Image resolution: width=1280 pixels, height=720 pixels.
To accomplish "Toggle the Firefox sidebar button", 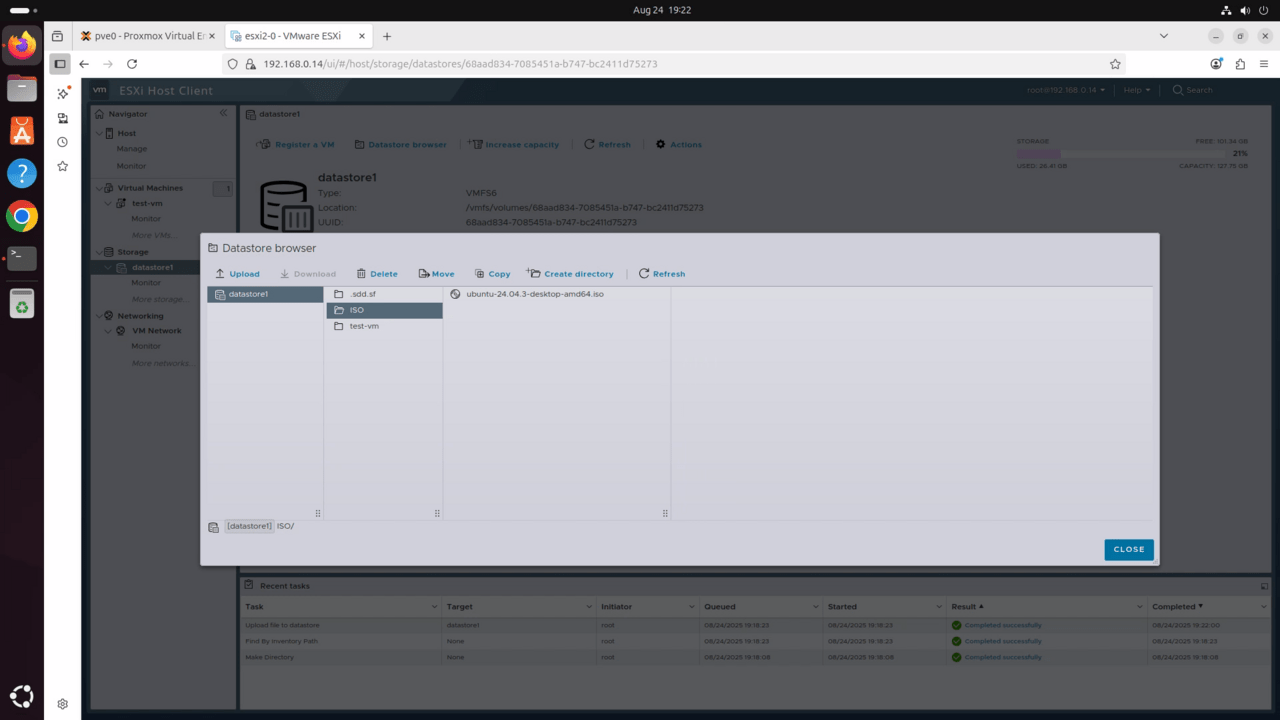I will point(60,64).
